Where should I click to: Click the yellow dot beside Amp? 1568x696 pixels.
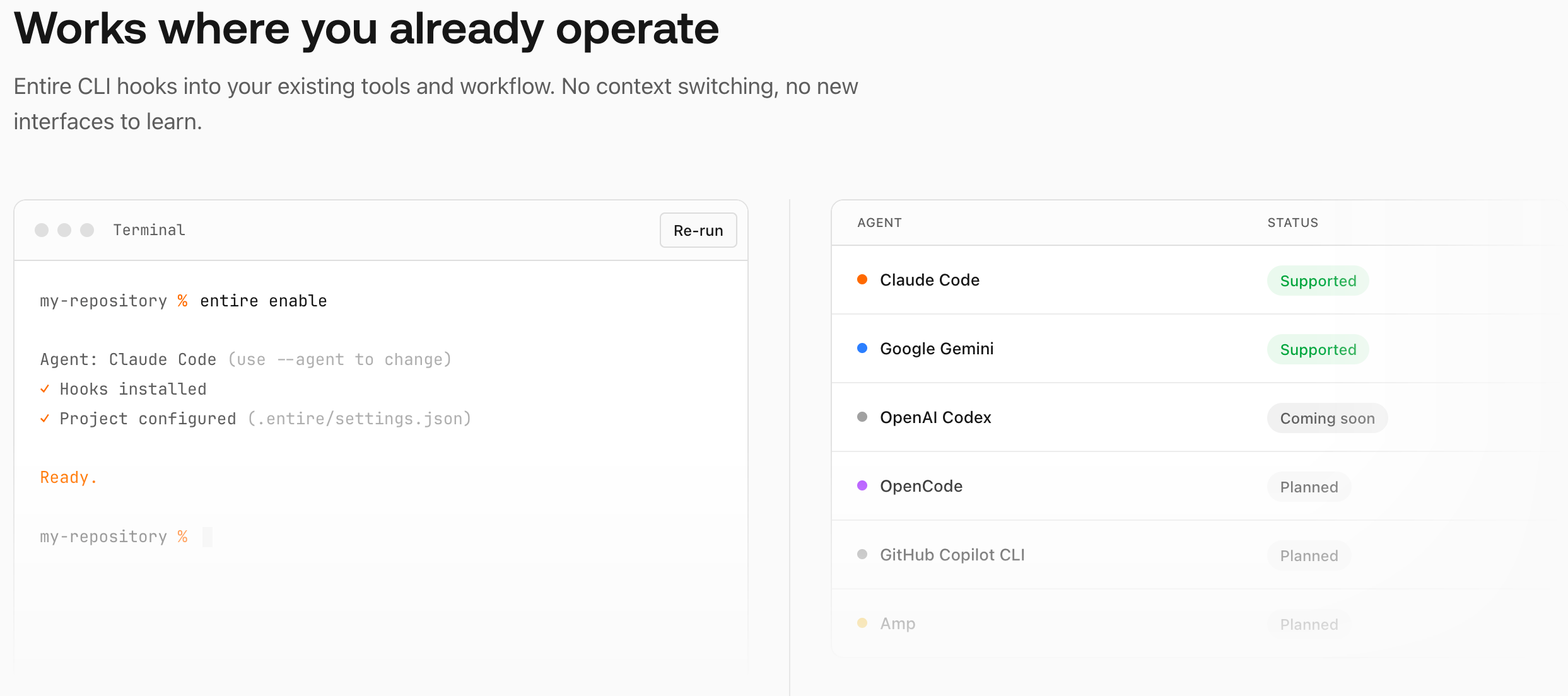[x=862, y=623]
